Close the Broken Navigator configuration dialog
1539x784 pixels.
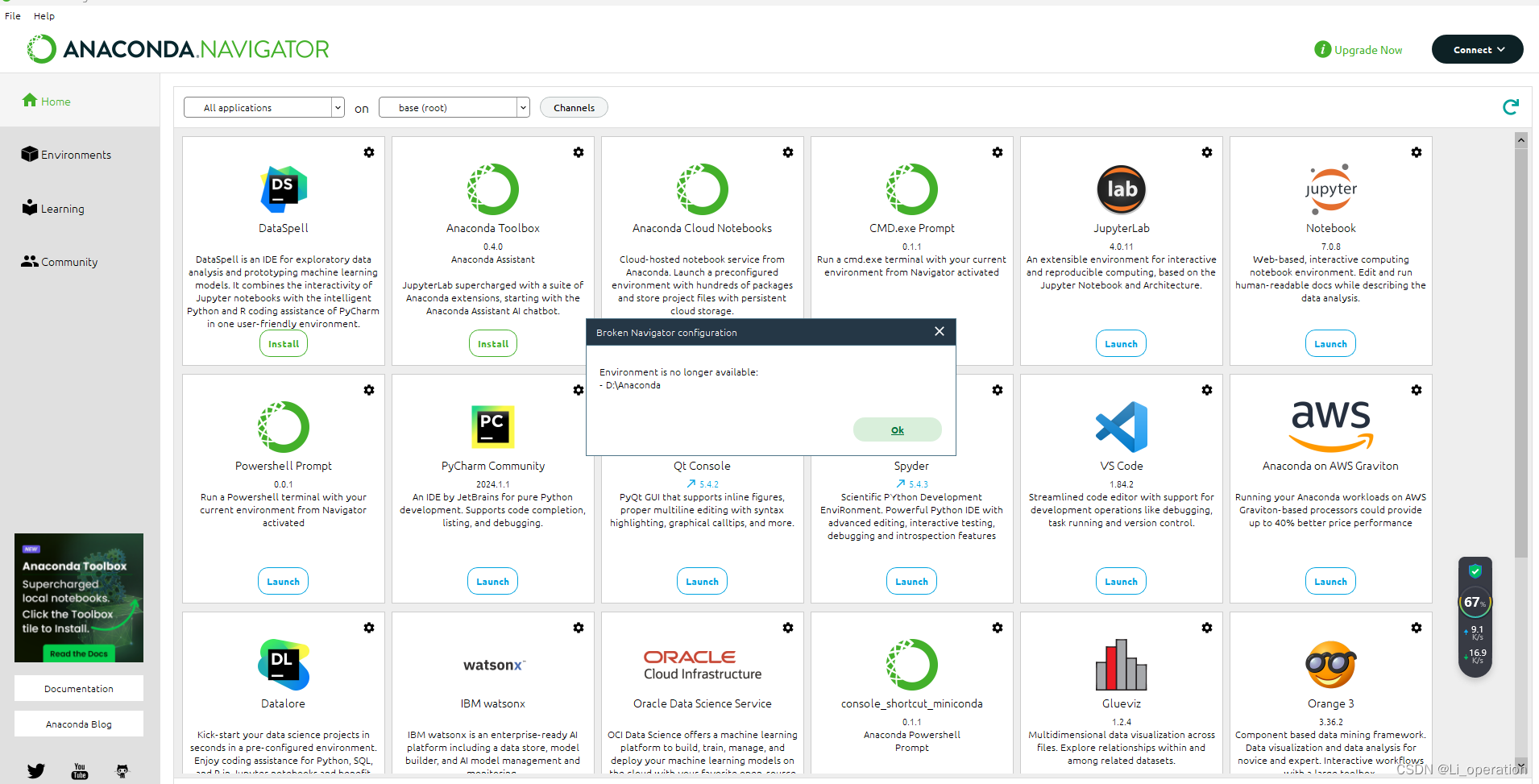tap(940, 331)
